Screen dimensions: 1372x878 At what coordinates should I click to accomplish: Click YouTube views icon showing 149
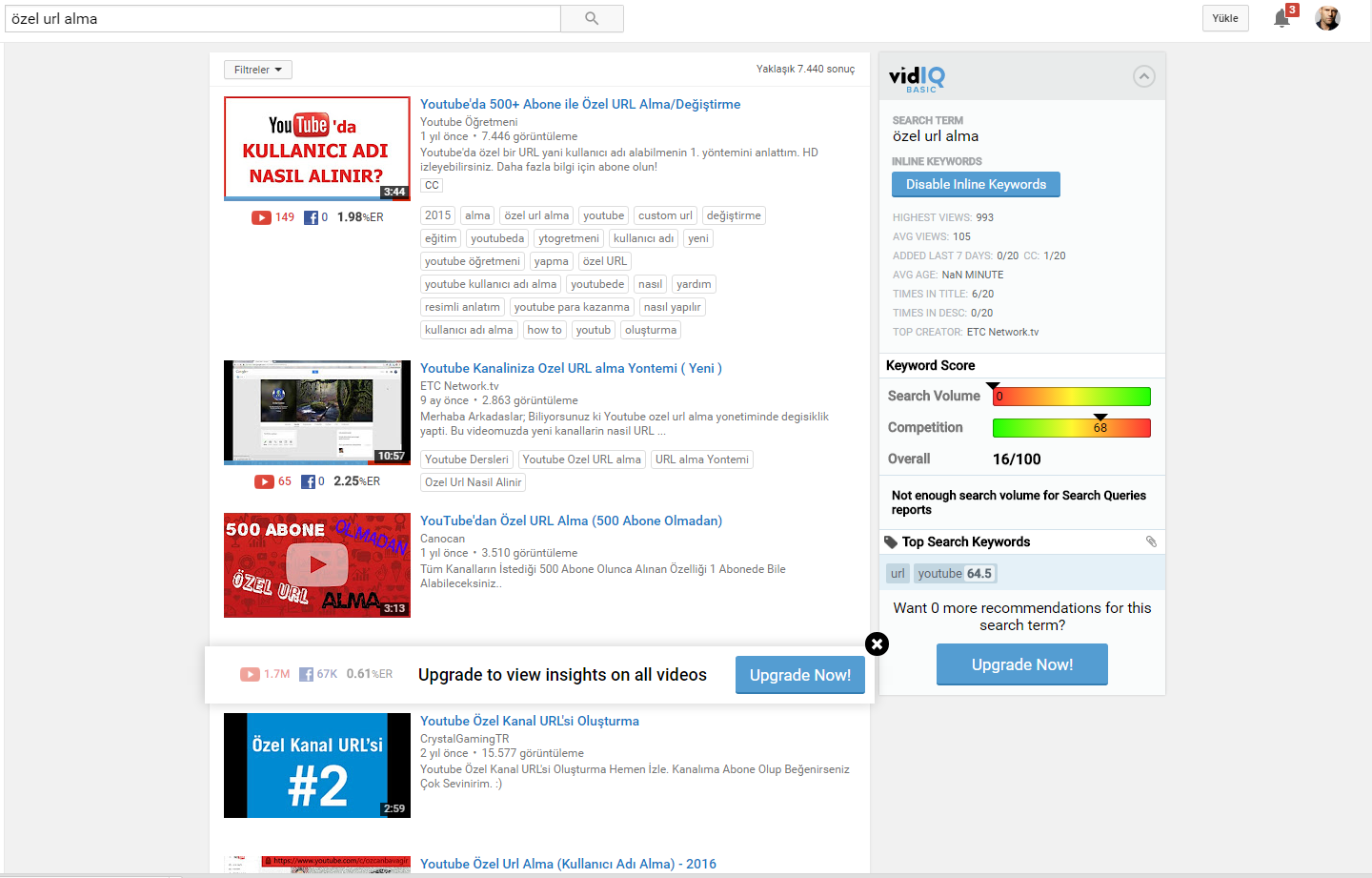coord(261,217)
